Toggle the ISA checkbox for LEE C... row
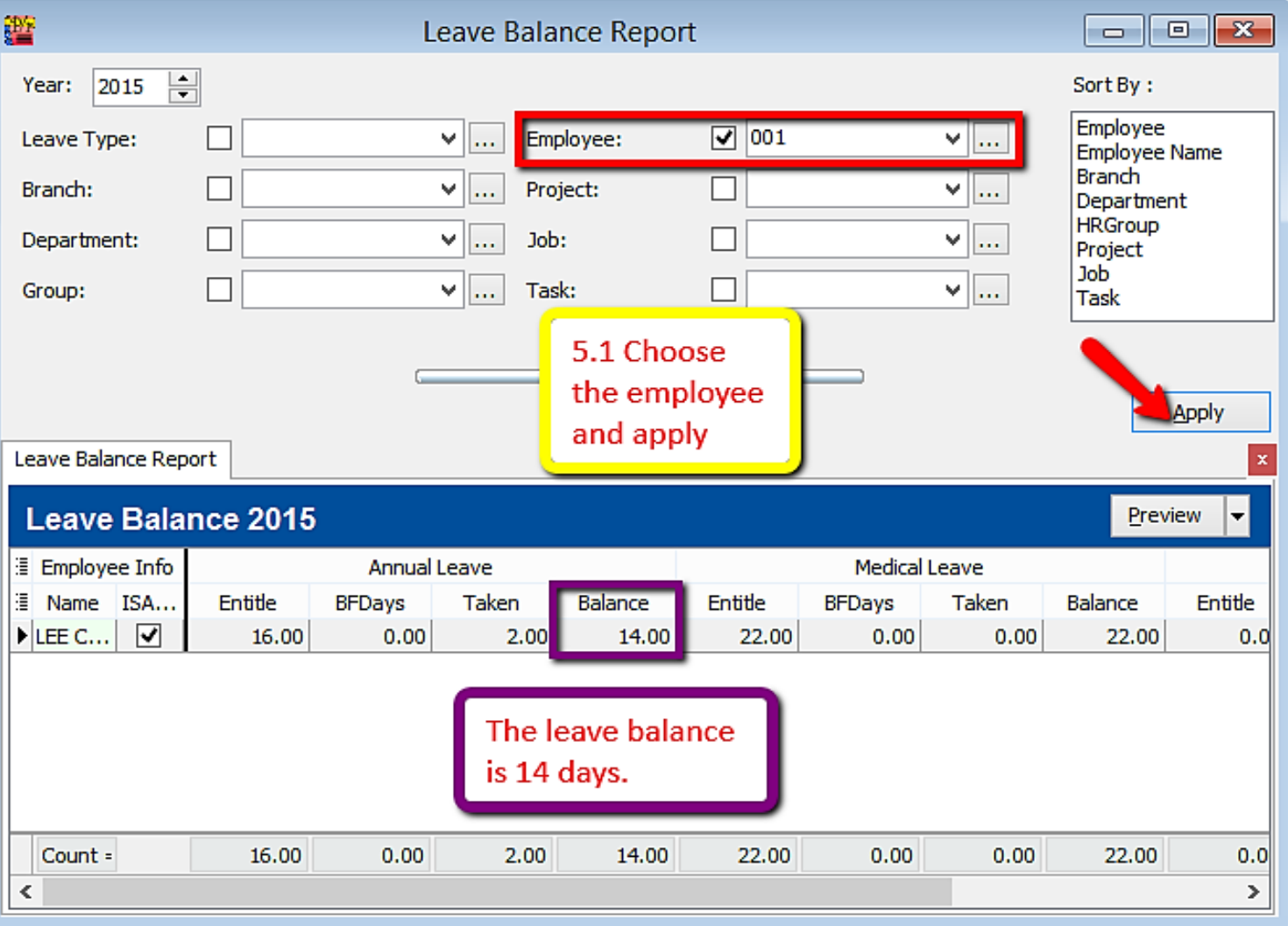Viewport: 1288px width, 926px height. click(149, 636)
